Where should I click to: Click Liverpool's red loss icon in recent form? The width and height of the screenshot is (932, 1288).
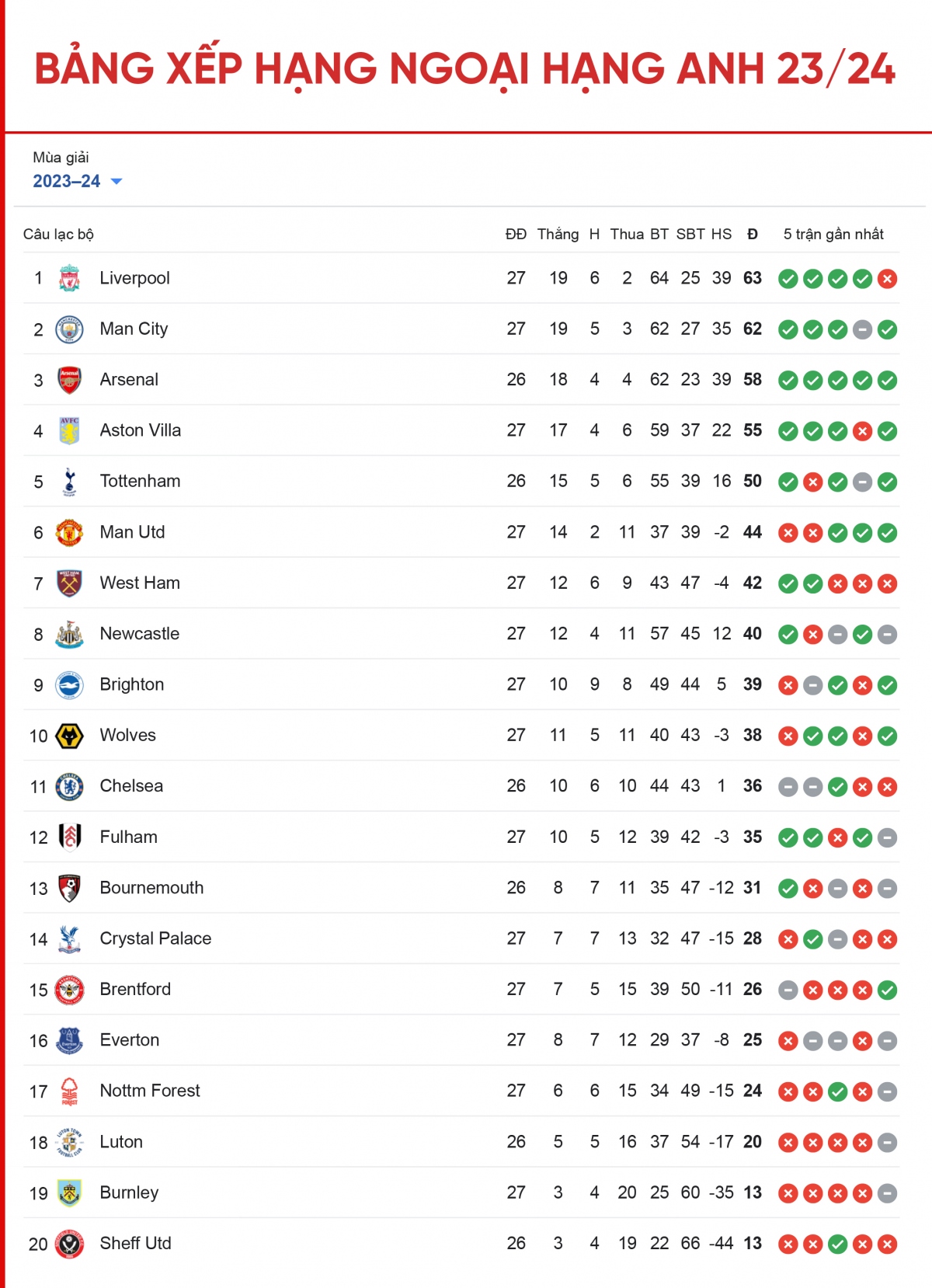(887, 279)
